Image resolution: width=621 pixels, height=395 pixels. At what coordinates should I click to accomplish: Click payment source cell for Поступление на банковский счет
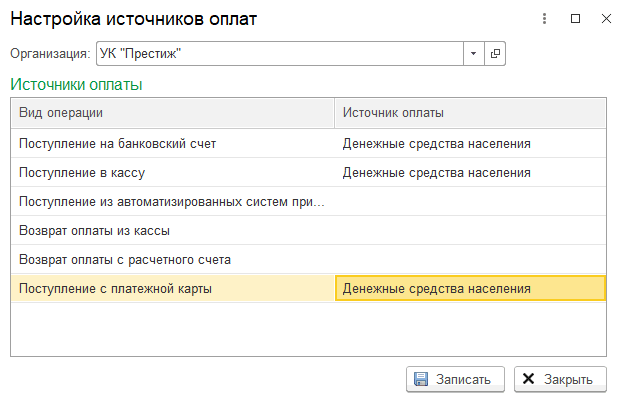(x=471, y=143)
